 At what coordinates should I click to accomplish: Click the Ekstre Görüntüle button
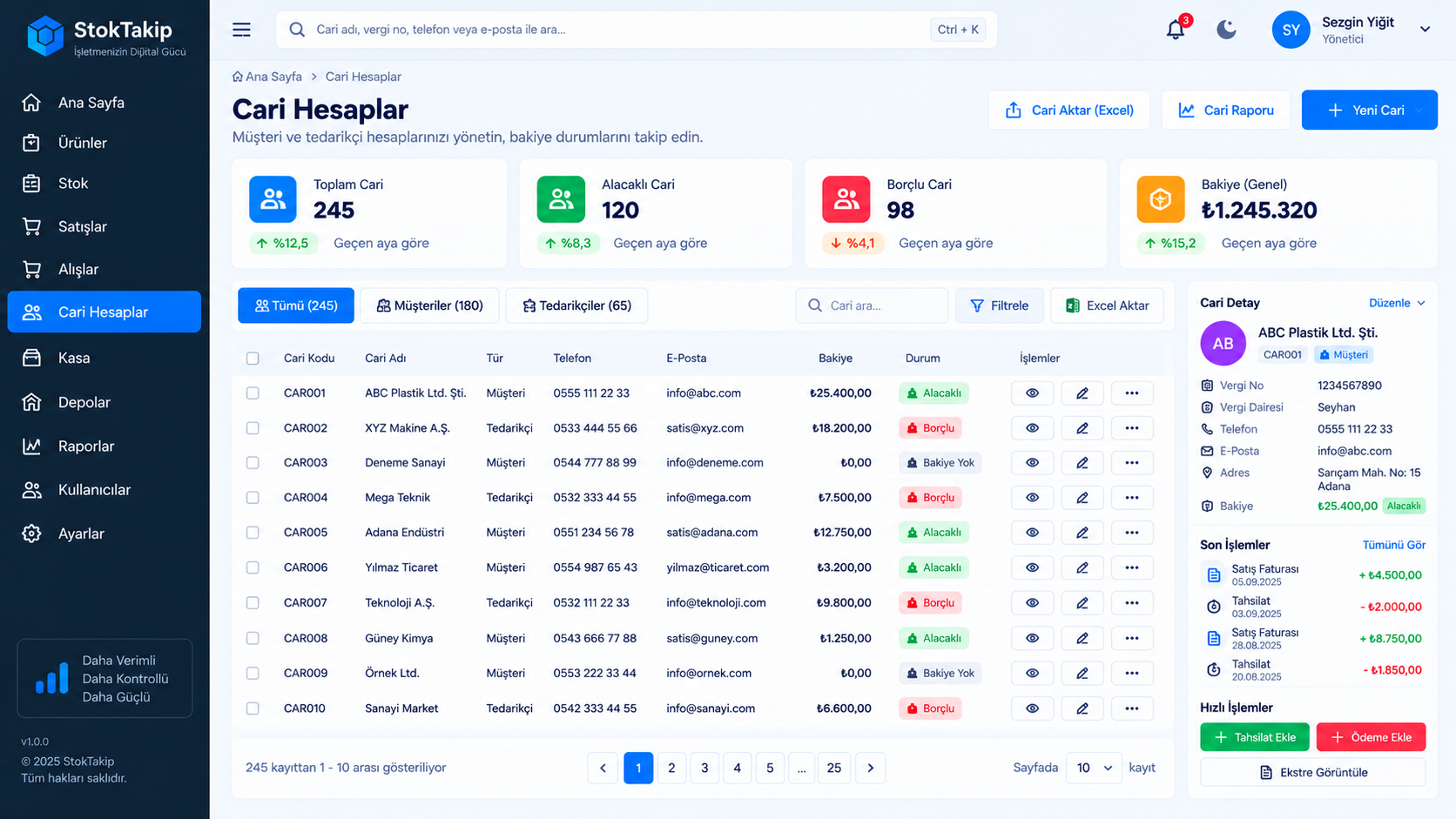pyautogui.click(x=1313, y=773)
